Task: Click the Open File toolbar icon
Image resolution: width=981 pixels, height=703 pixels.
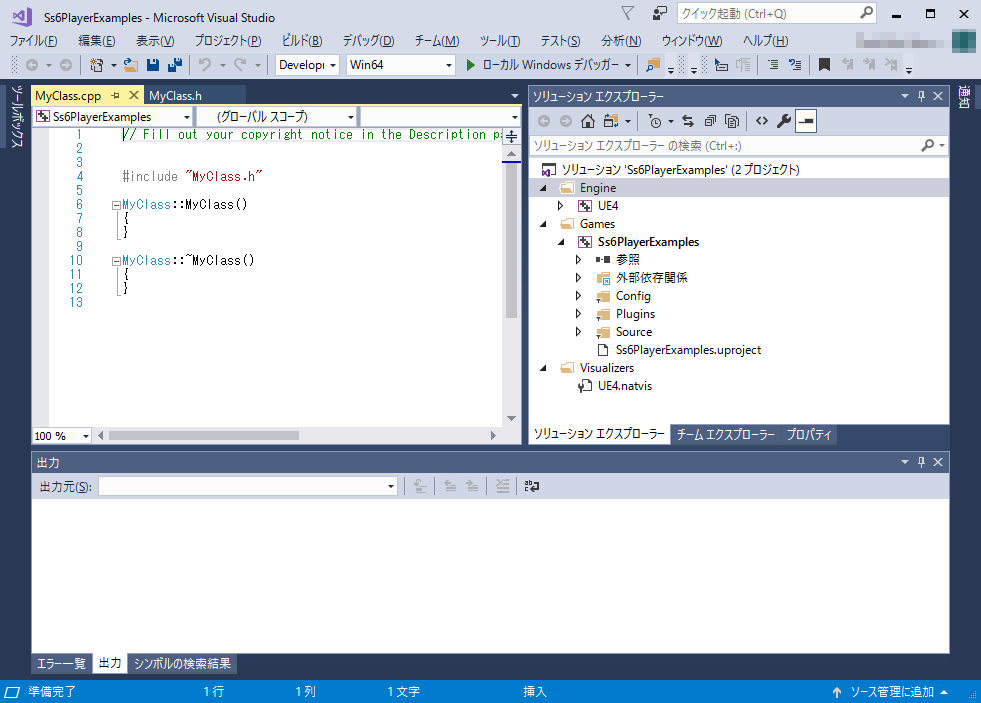Action: (x=131, y=64)
